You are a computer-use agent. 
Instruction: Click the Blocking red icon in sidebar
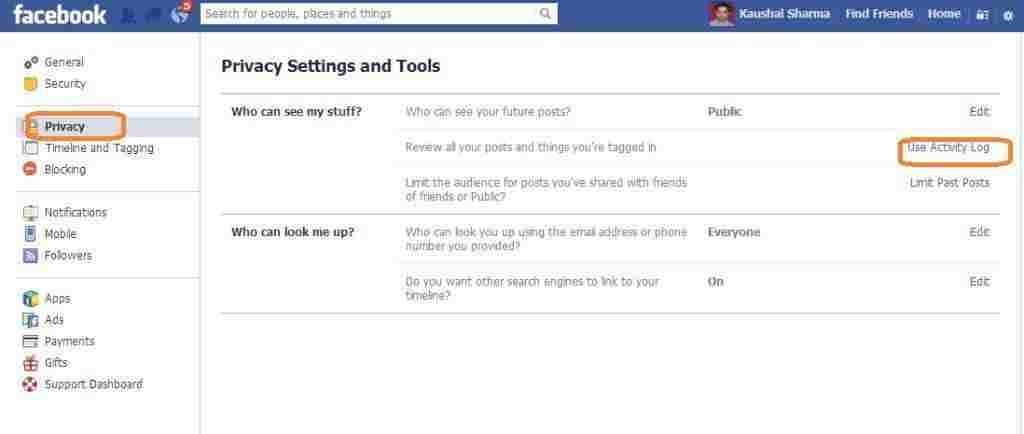click(x=30, y=169)
